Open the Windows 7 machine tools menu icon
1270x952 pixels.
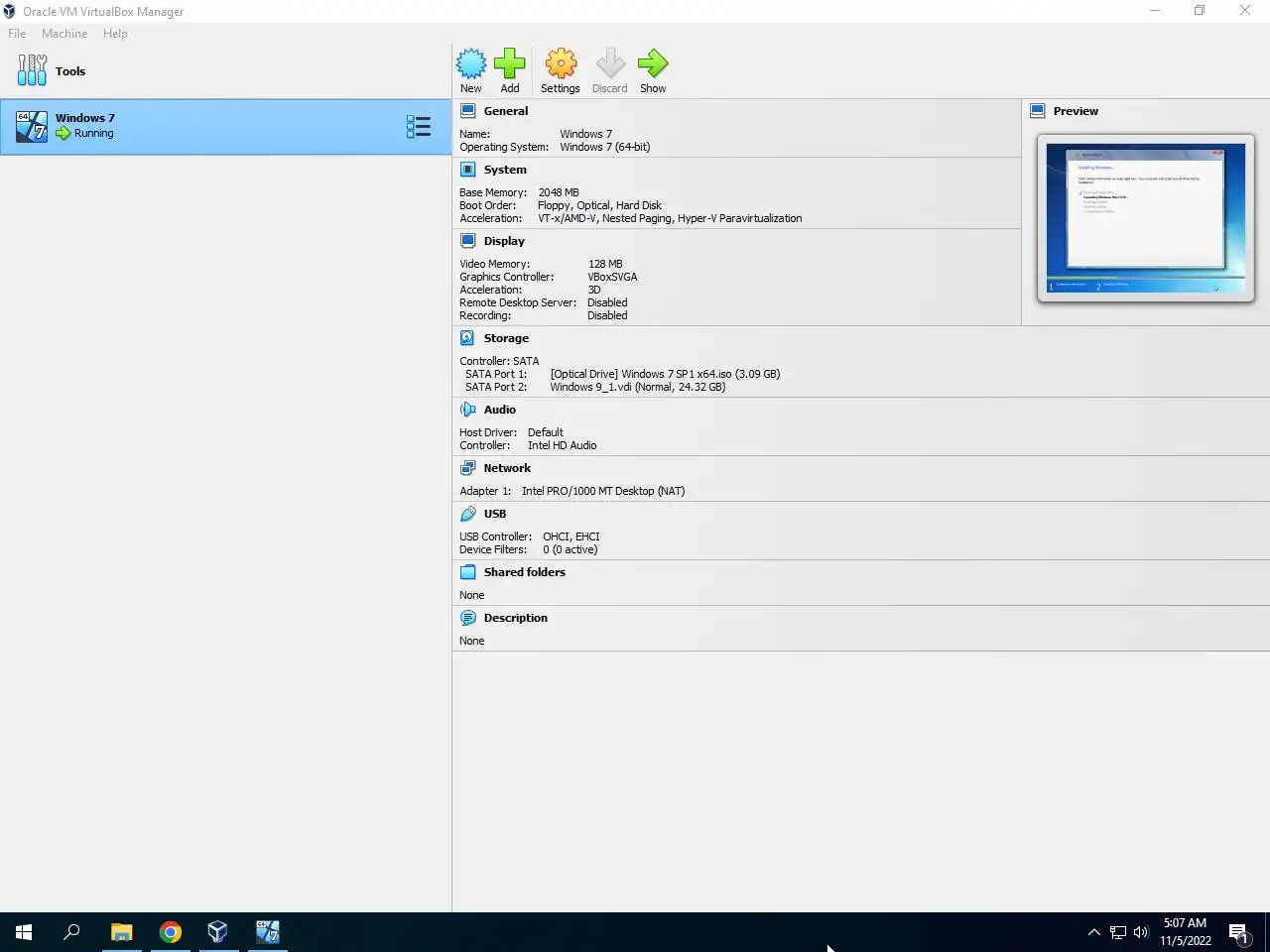click(x=419, y=126)
